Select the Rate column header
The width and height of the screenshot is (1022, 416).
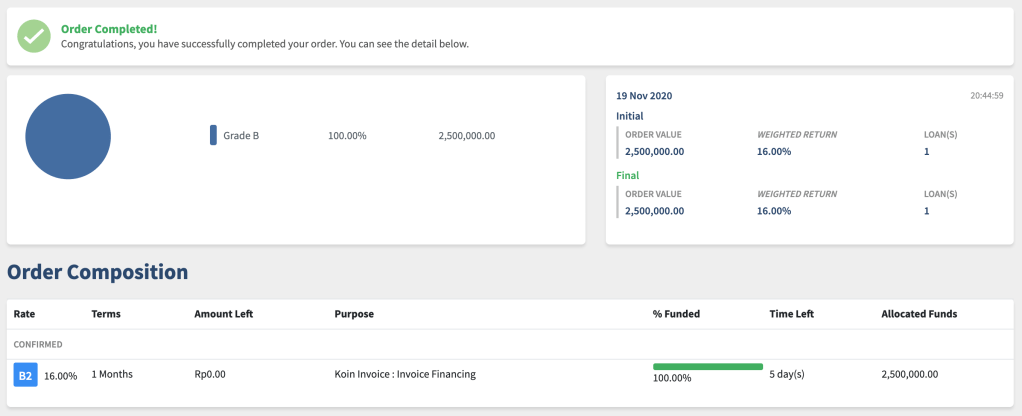click(x=24, y=314)
